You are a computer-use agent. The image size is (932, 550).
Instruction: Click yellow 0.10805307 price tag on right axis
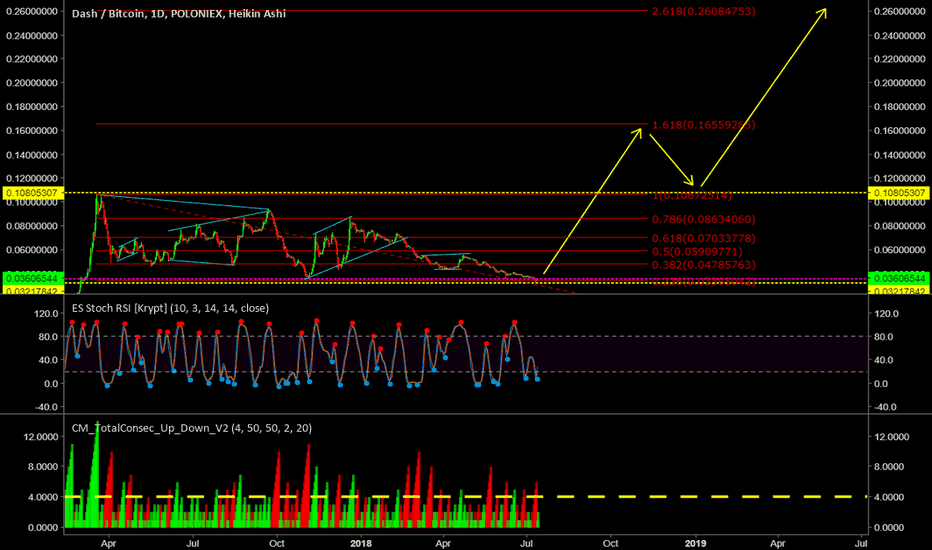899,193
